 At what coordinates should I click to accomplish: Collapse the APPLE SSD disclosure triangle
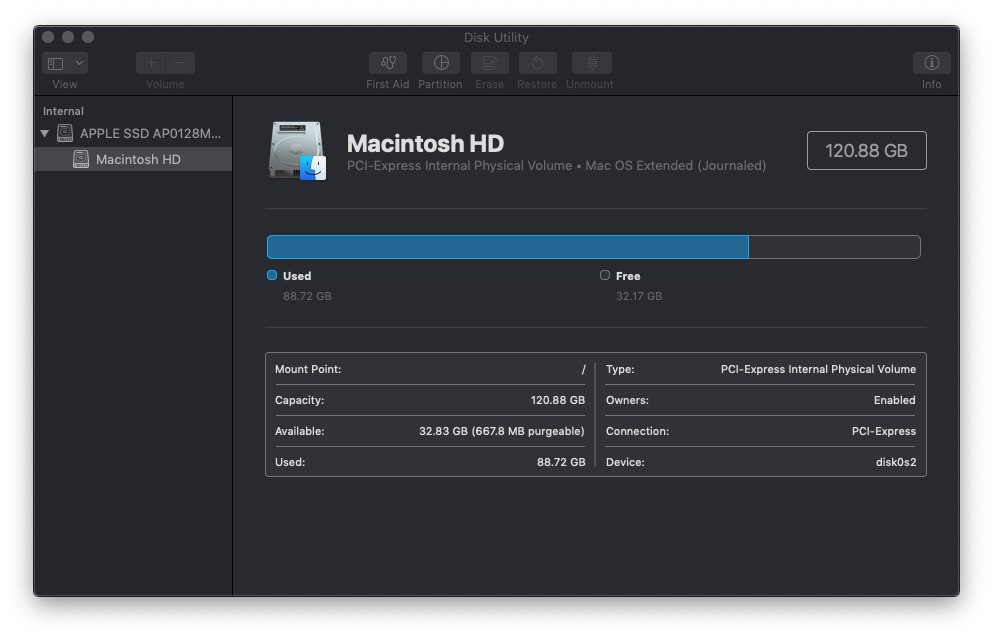coord(44,134)
